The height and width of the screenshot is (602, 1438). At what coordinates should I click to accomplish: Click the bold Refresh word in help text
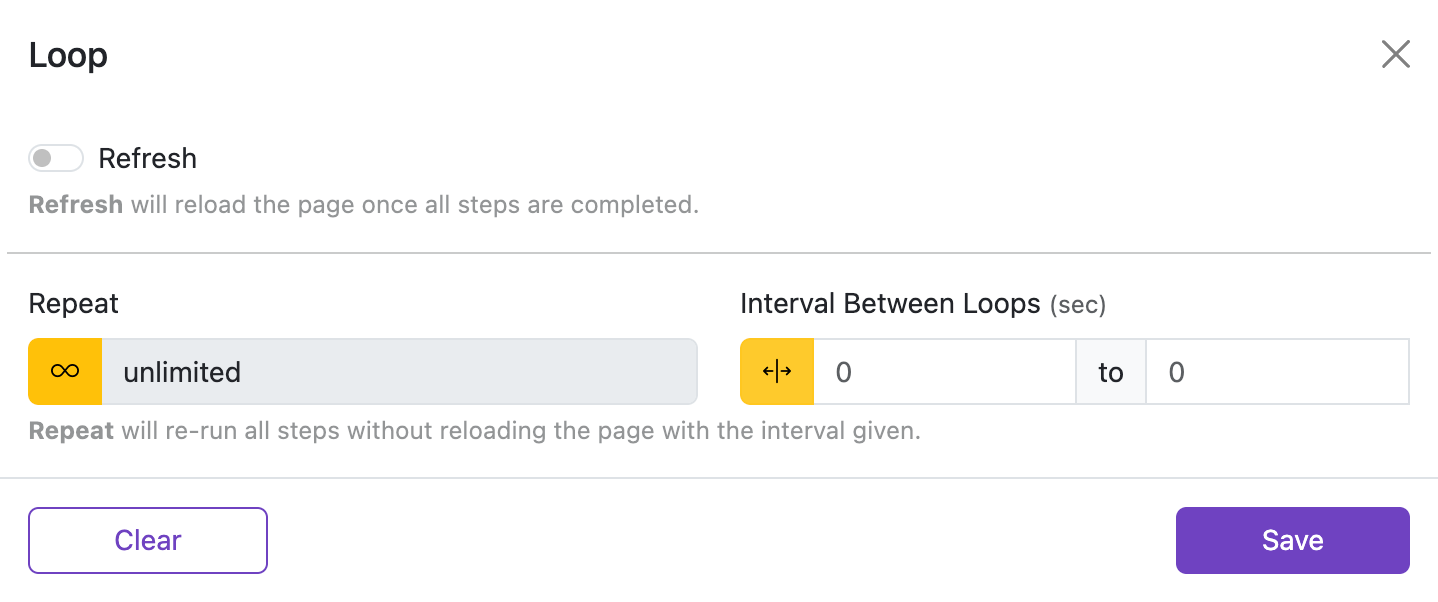76,205
